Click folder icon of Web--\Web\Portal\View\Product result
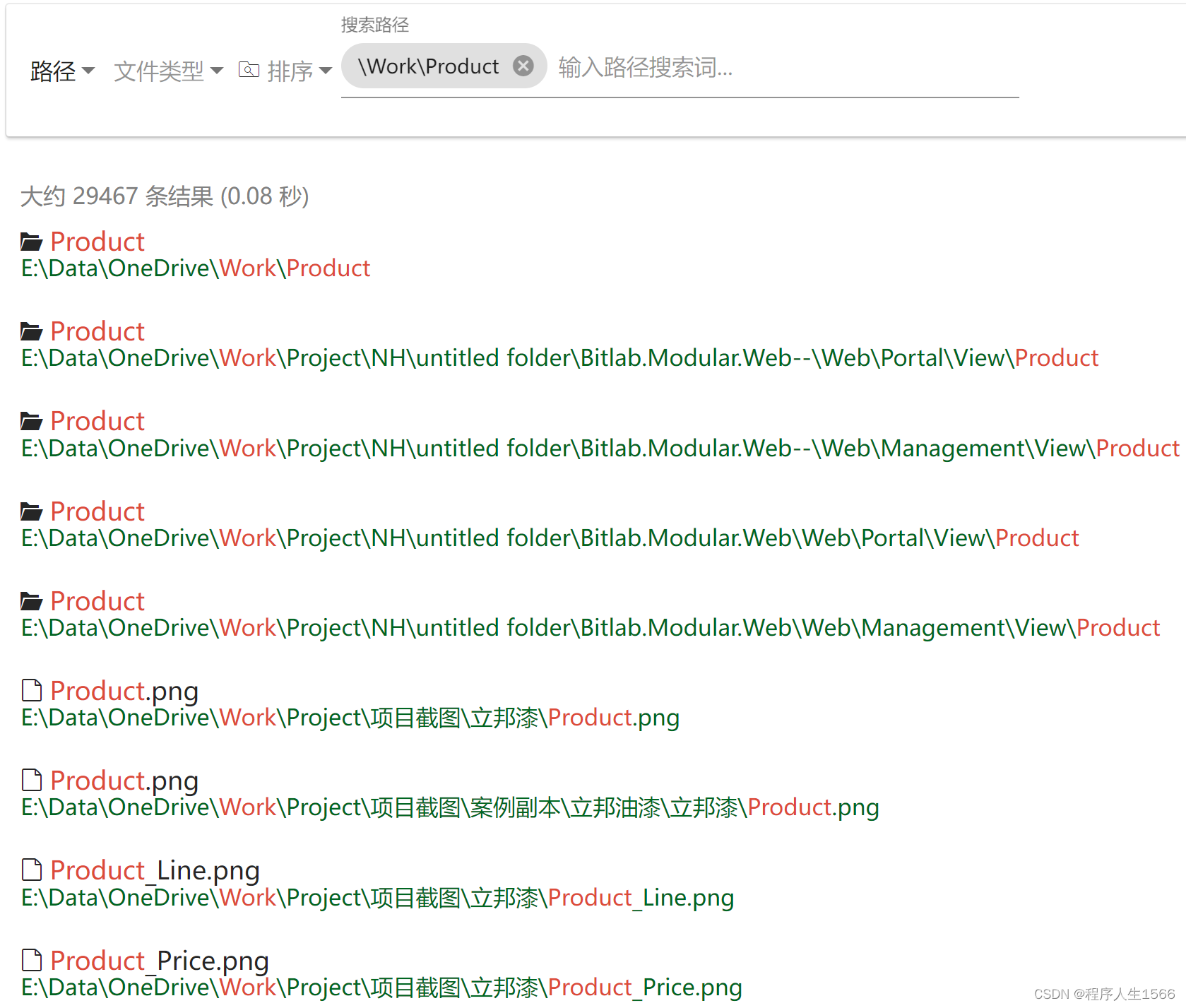Screen dimensions: 1186x1008 click(x=32, y=331)
